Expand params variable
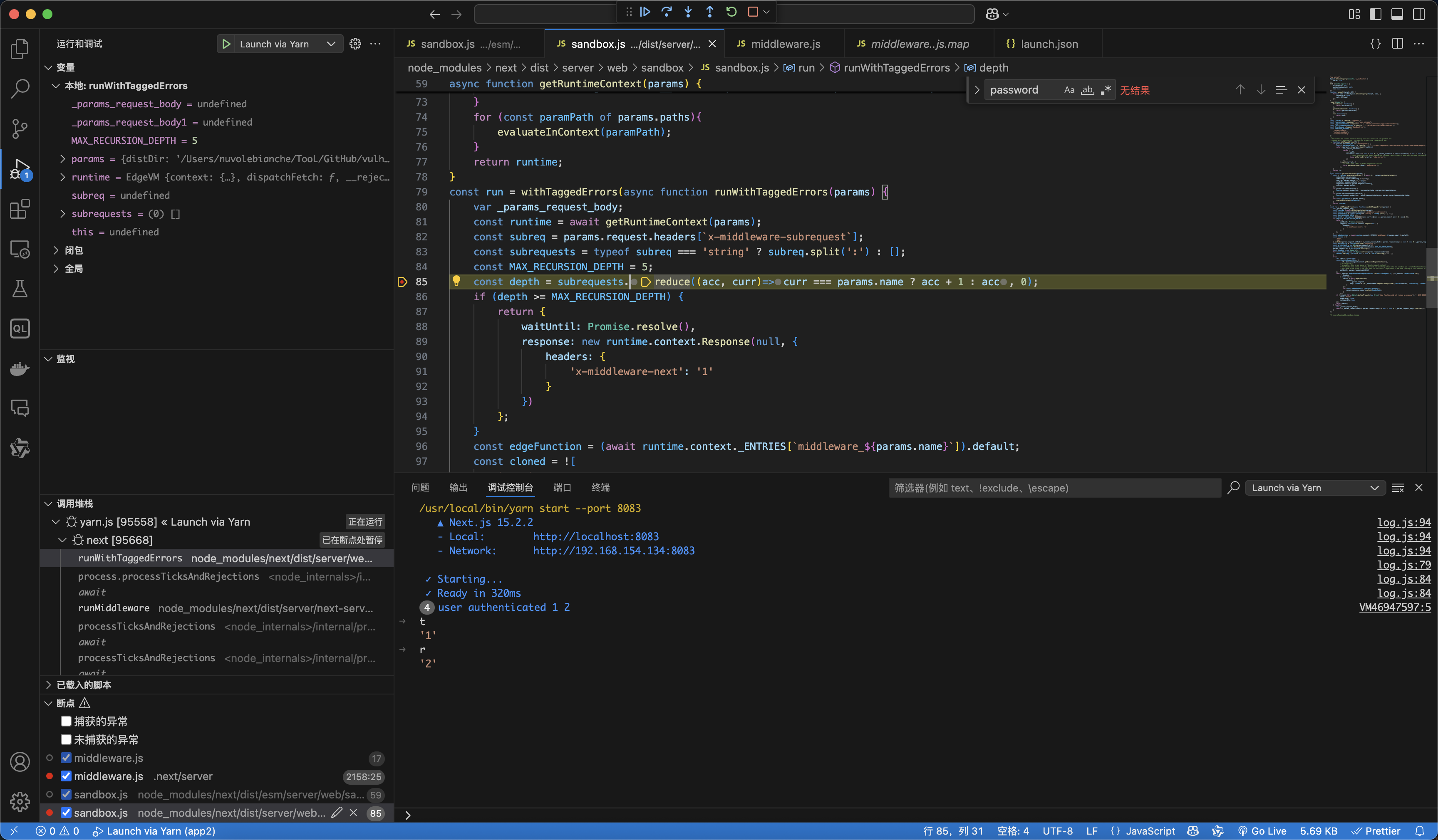The image size is (1438, 840). [63, 159]
